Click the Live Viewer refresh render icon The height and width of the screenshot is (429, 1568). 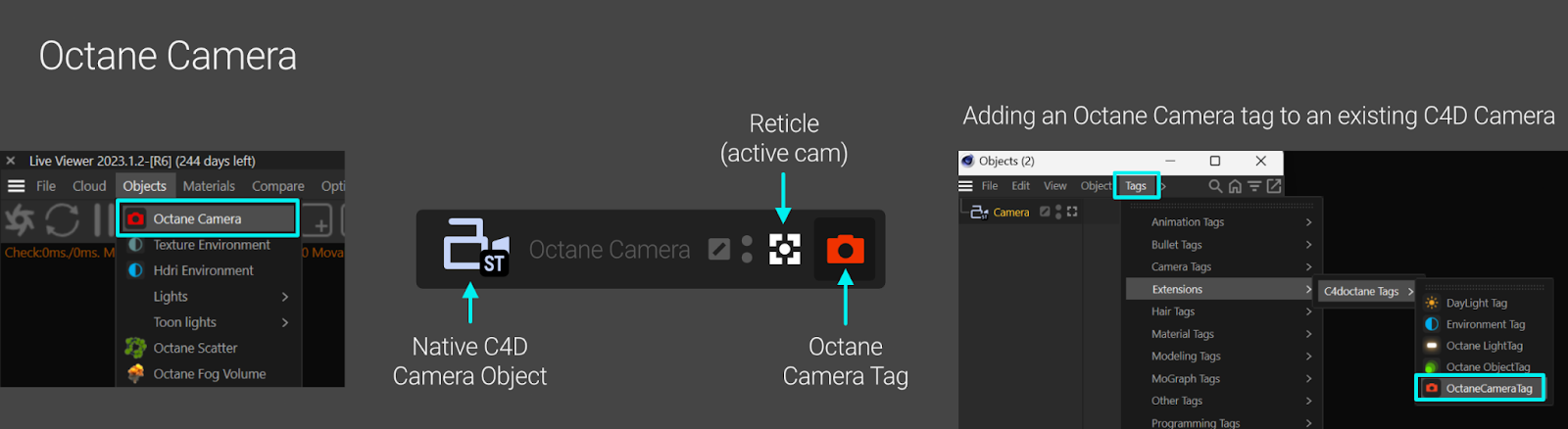(62, 220)
